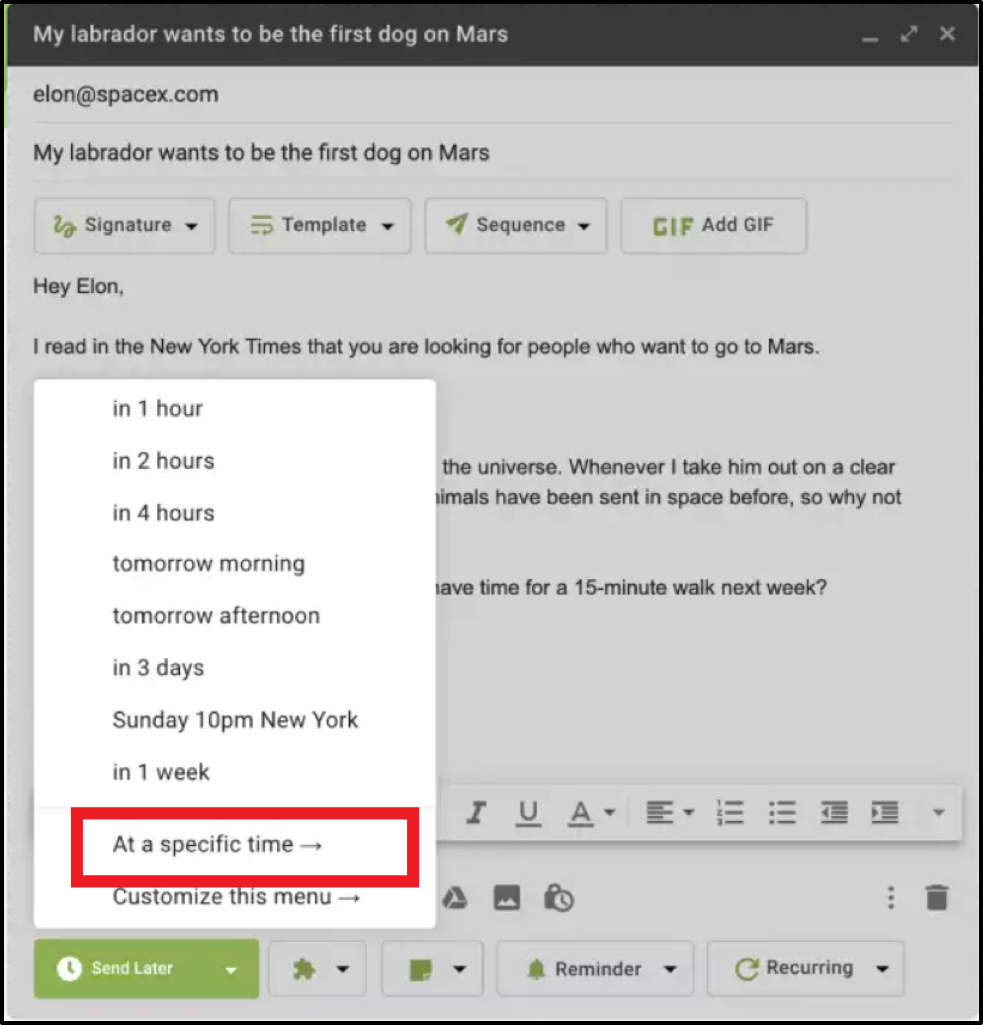Click the Add GIF button
The height and width of the screenshot is (1025, 983).
(x=713, y=226)
